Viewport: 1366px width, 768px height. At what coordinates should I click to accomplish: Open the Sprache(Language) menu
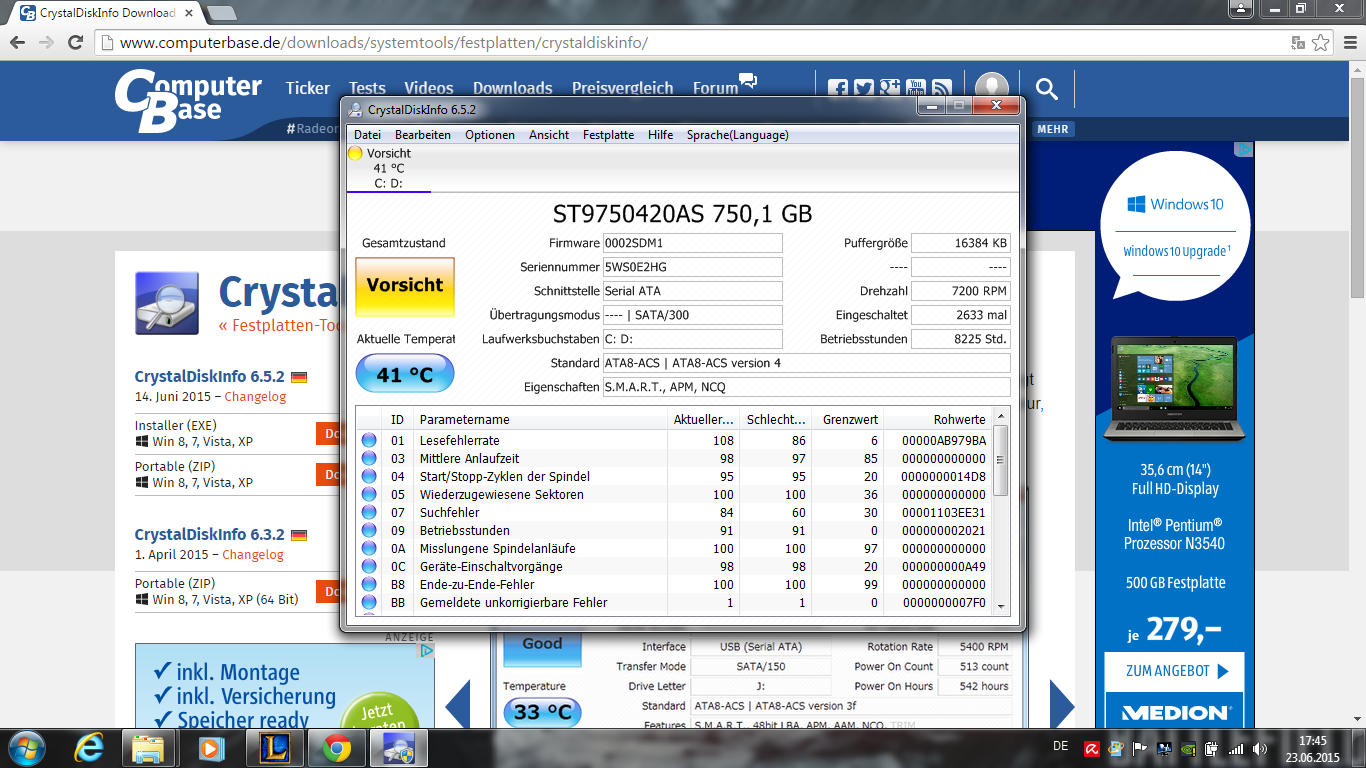click(737, 135)
